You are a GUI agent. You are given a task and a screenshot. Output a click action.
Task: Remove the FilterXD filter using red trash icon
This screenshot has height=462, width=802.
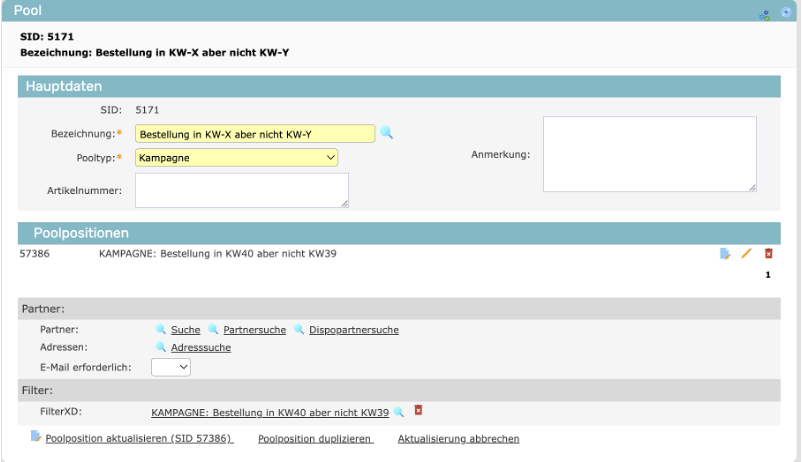tap(418, 411)
